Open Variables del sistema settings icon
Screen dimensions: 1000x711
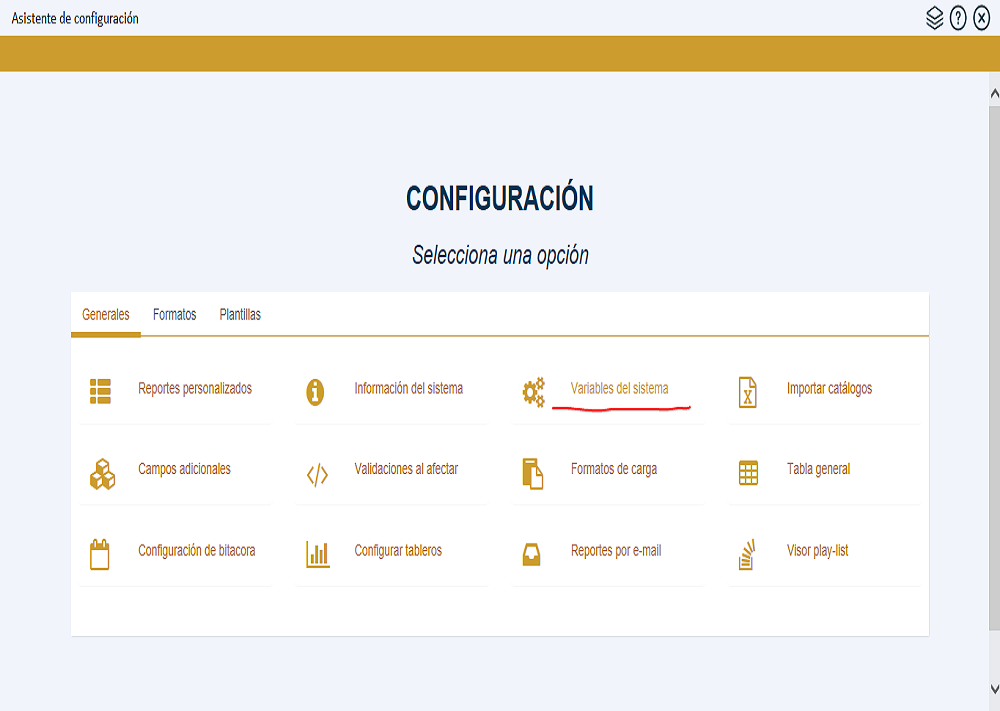(x=533, y=388)
